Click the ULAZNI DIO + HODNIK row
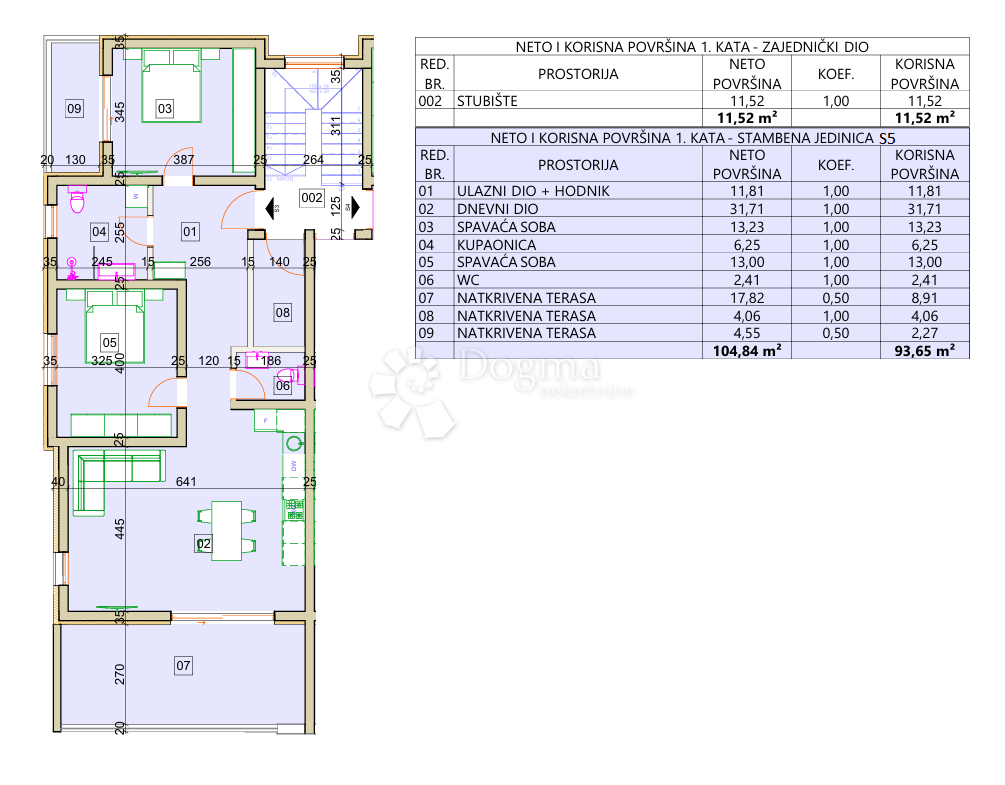The height and width of the screenshot is (785, 1005). pyautogui.click(x=691, y=190)
